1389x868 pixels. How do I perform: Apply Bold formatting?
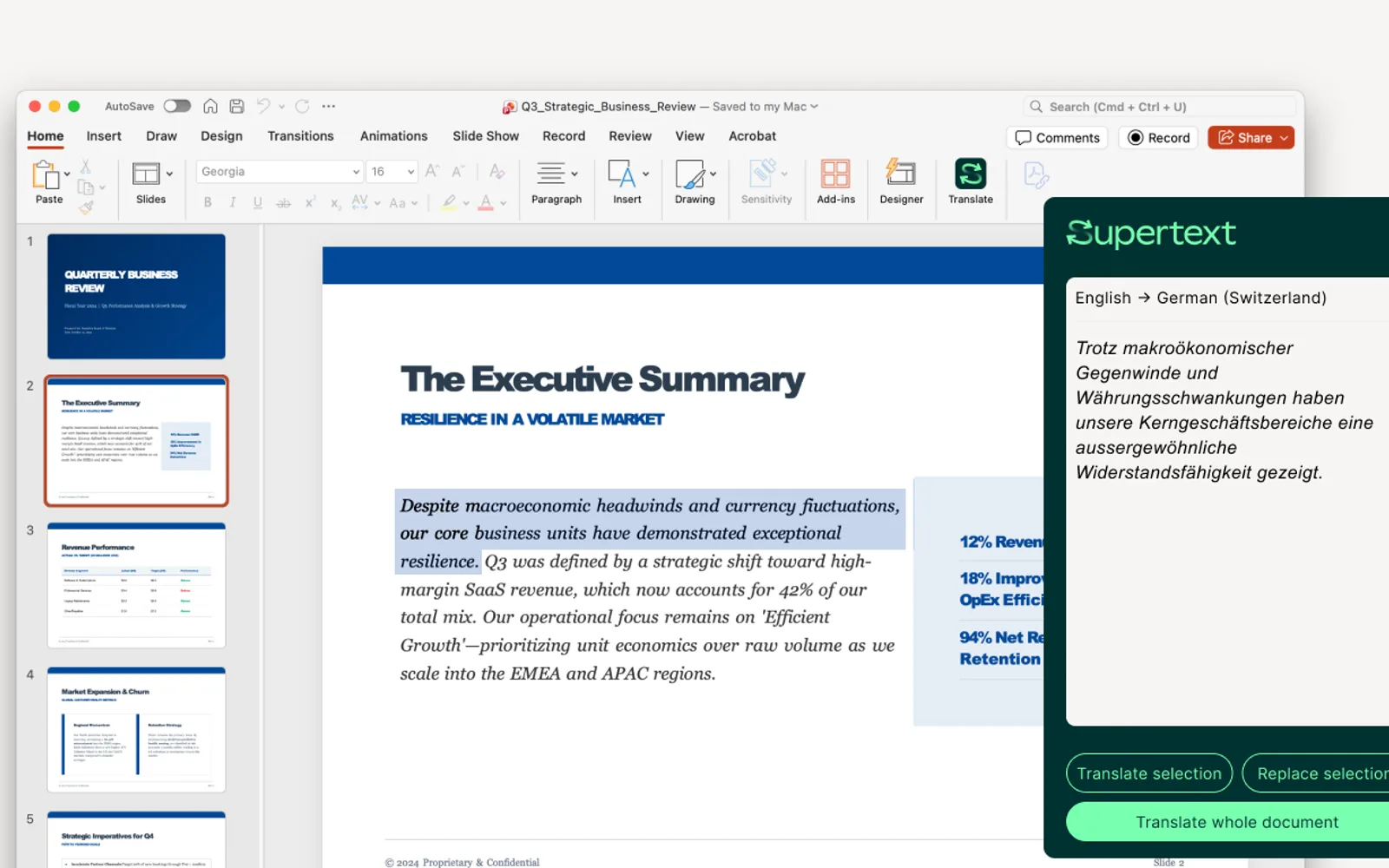pyautogui.click(x=207, y=202)
